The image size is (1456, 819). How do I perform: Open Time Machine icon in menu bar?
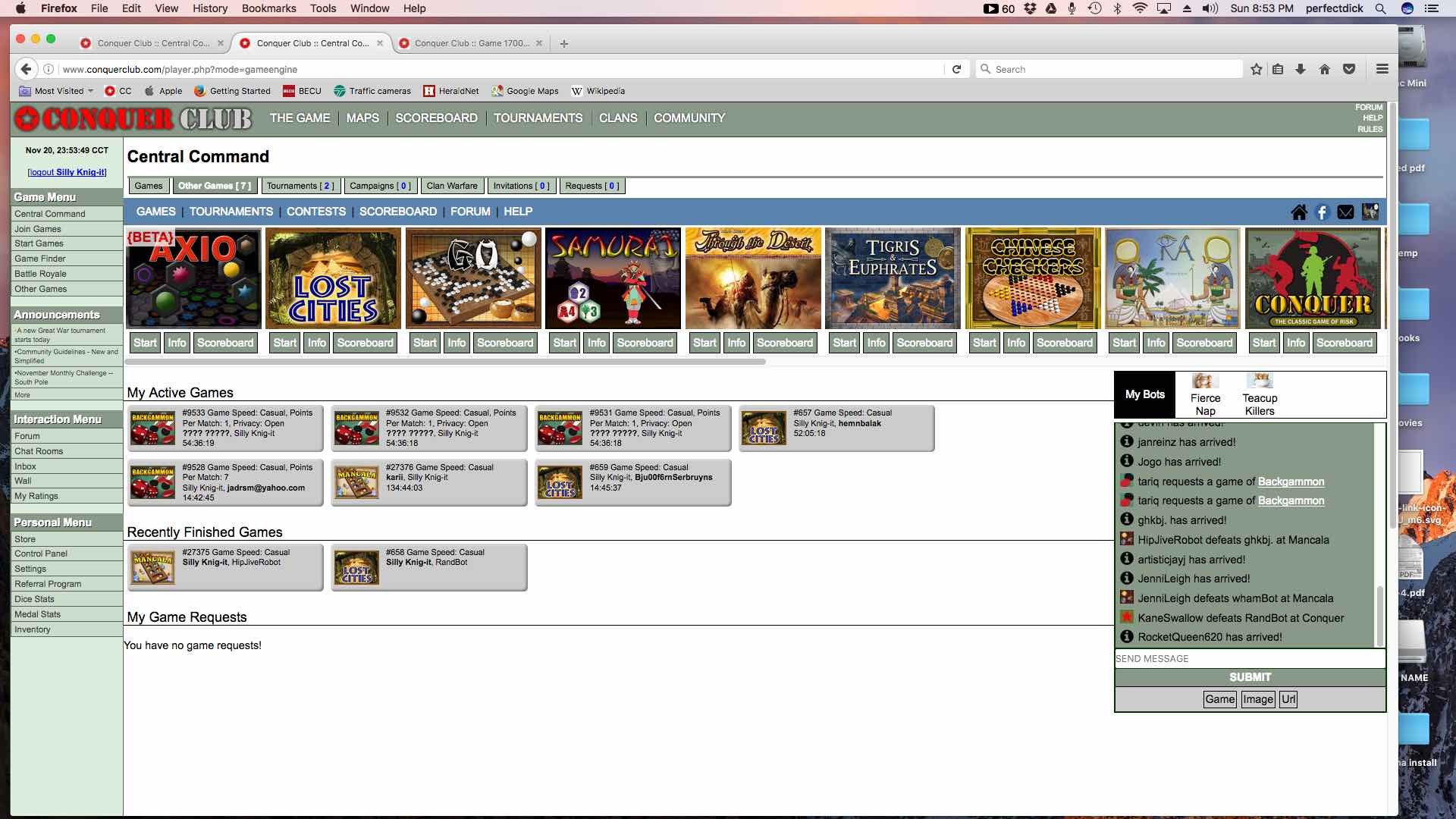tap(1094, 8)
